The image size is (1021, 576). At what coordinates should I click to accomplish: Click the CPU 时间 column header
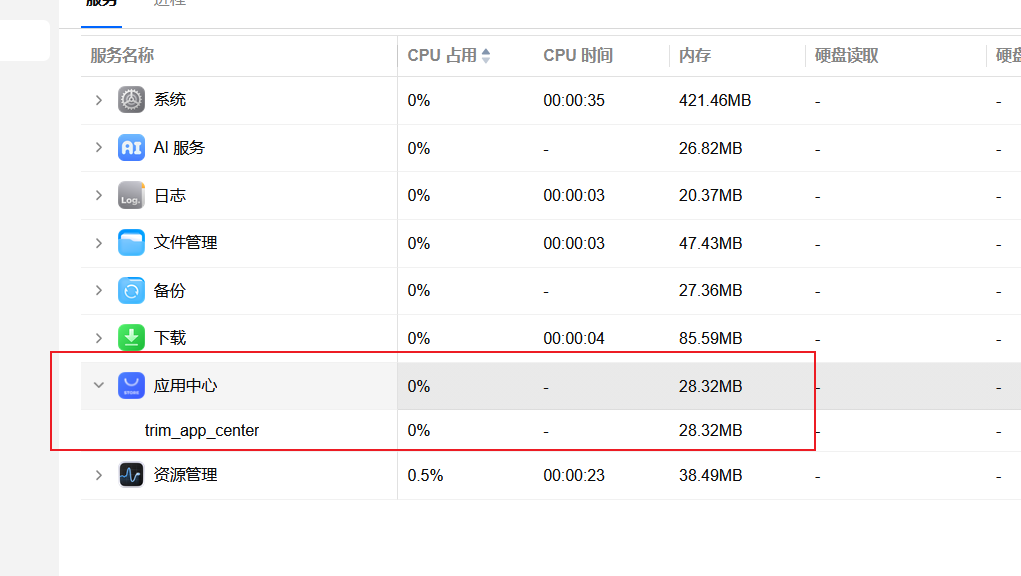pyautogui.click(x=578, y=56)
